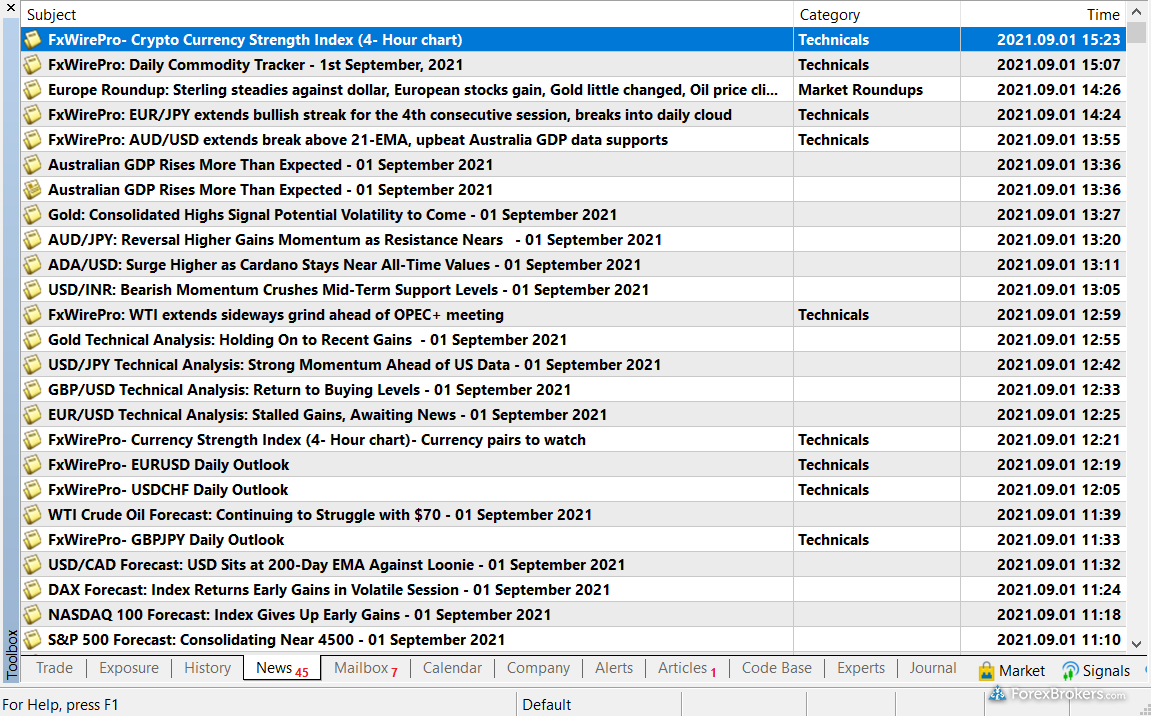Switch to the Experts tab
This screenshot has width=1151, height=716.
[x=861, y=668]
